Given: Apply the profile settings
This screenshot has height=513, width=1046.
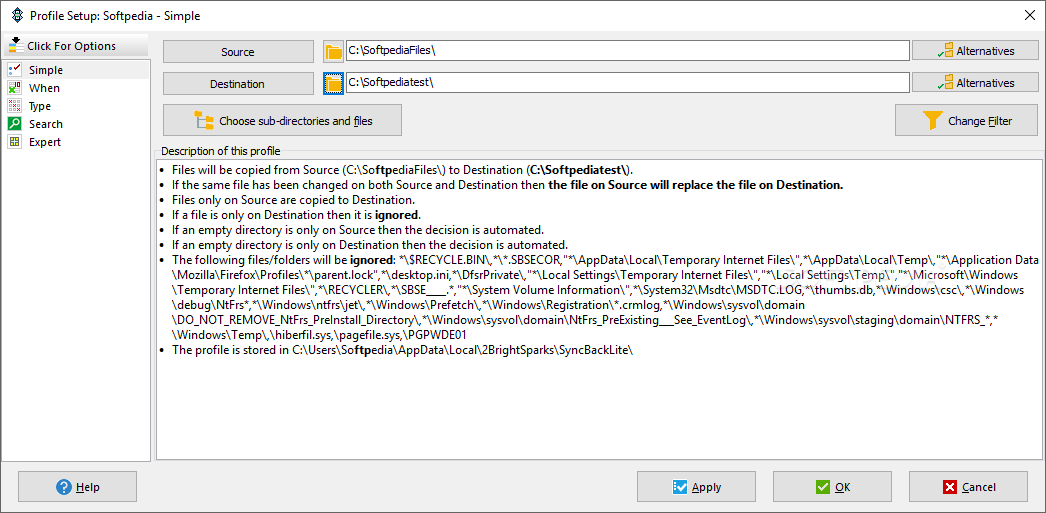Looking at the screenshot, I should (x=696, y=486).
